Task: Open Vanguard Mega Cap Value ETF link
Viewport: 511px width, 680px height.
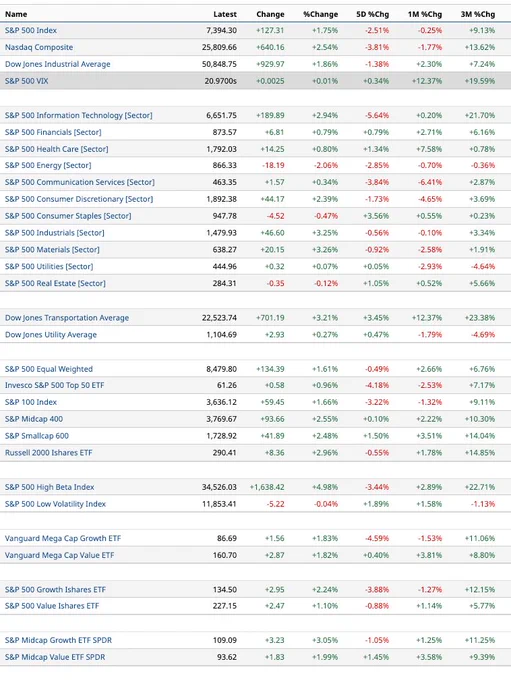Action: coord(59,555)
